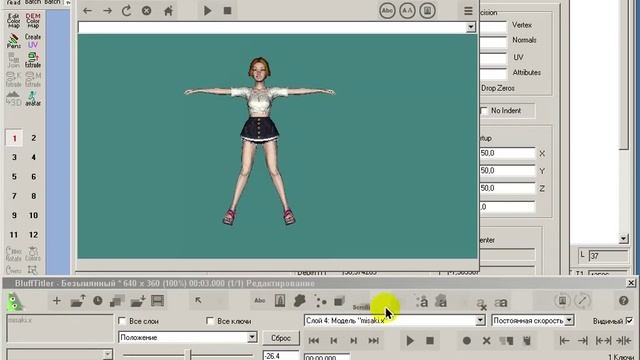The height and width of the screenshot is (360, 640).
Task: Click the 'Сброс' reset button
Action: tap(281, 338)
